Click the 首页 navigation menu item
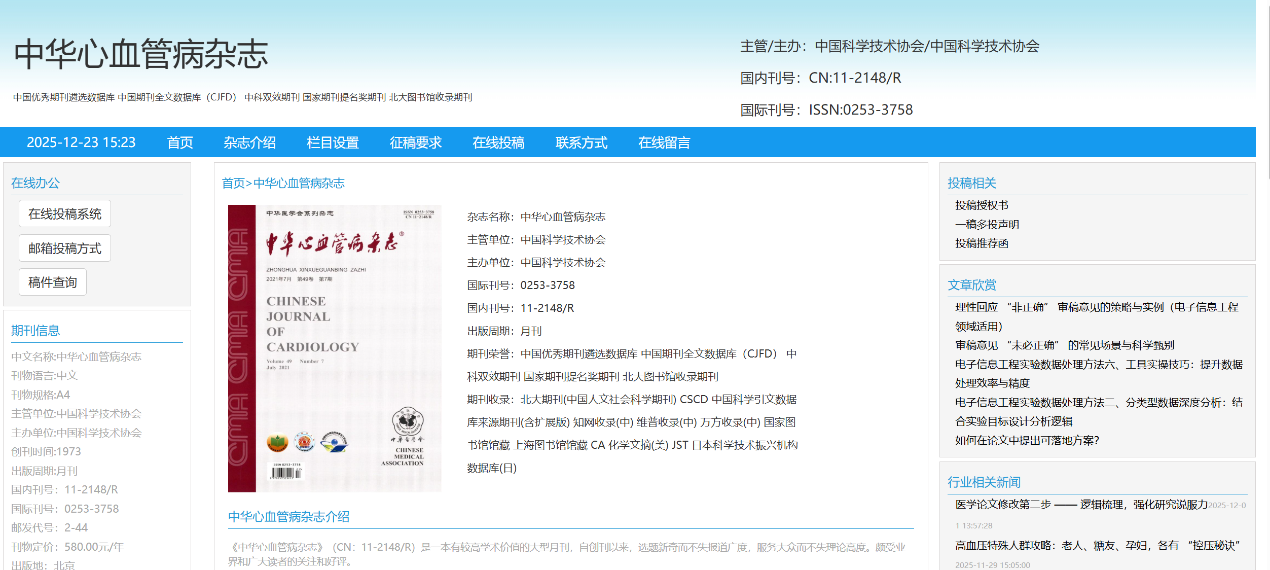Viewport: 1270px width, 570px height. 180,142
